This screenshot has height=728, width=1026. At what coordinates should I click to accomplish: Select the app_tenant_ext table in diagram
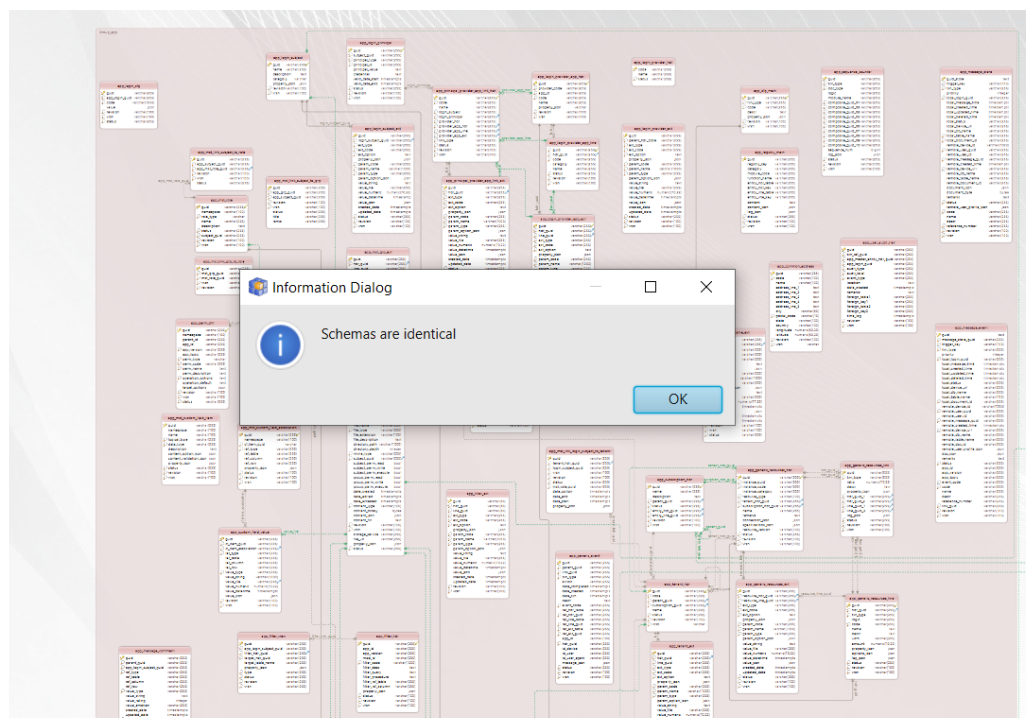[x=681, y=680]
